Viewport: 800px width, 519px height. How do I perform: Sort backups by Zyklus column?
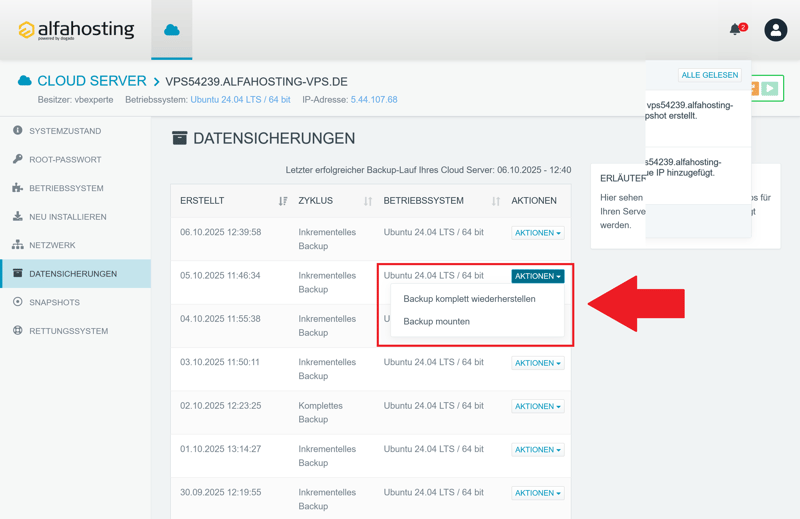[367, 201]
